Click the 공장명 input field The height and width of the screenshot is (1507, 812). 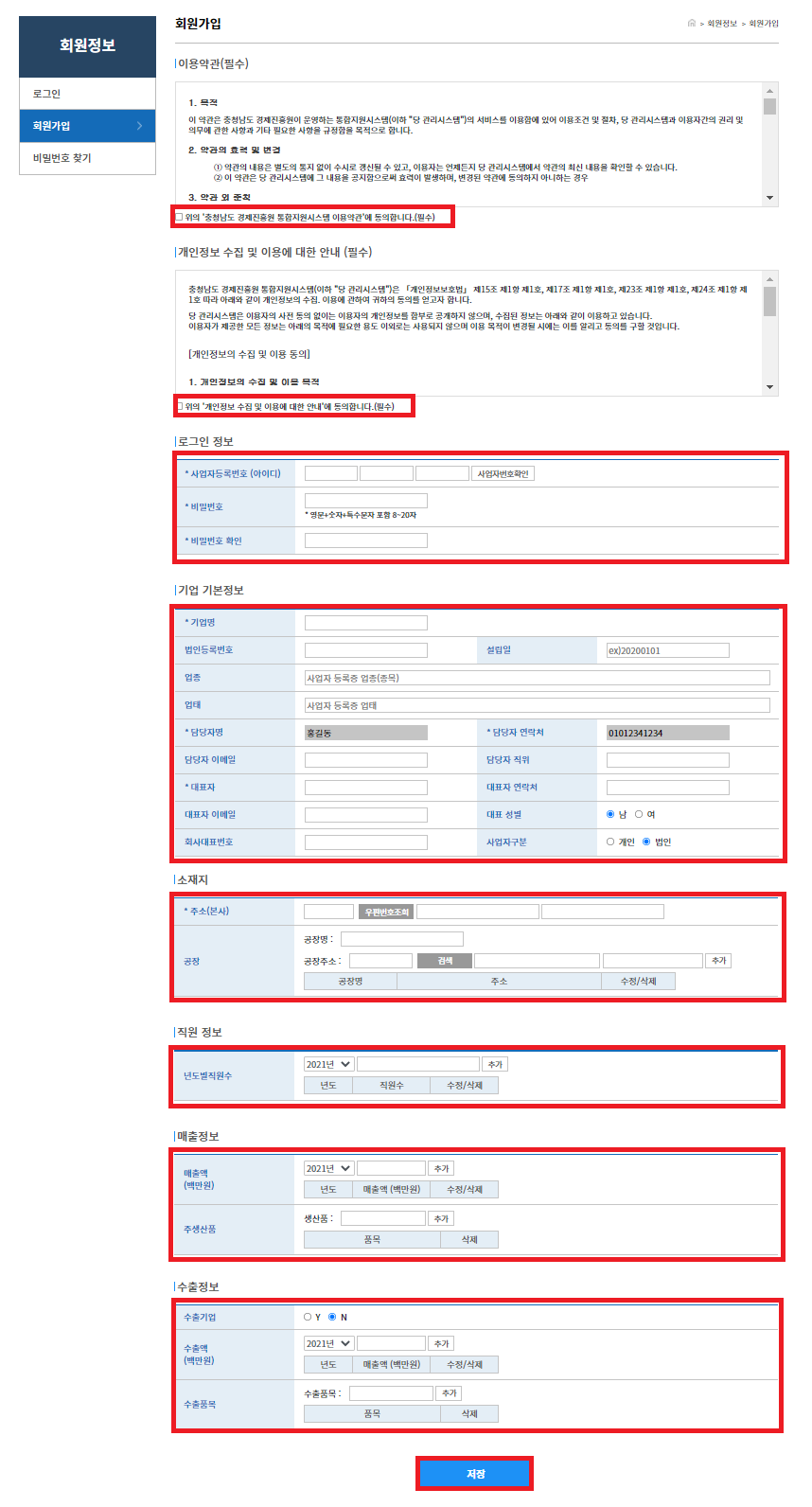tap(402, 939)
